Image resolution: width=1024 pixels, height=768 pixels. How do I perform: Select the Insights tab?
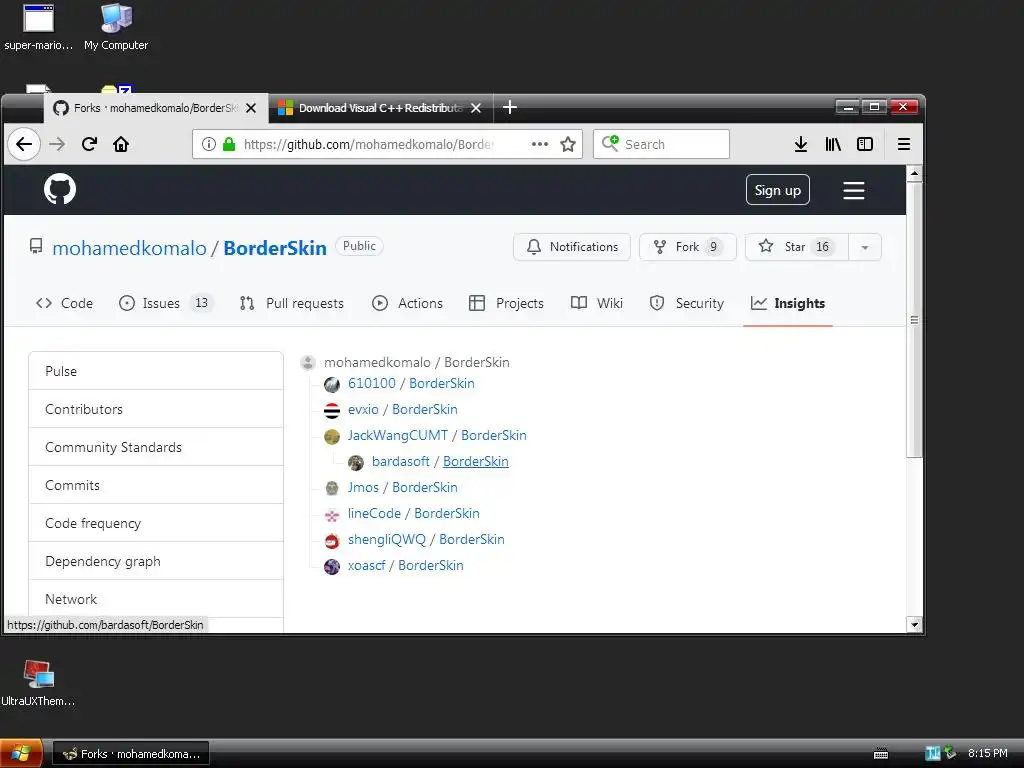coord(788,303)
